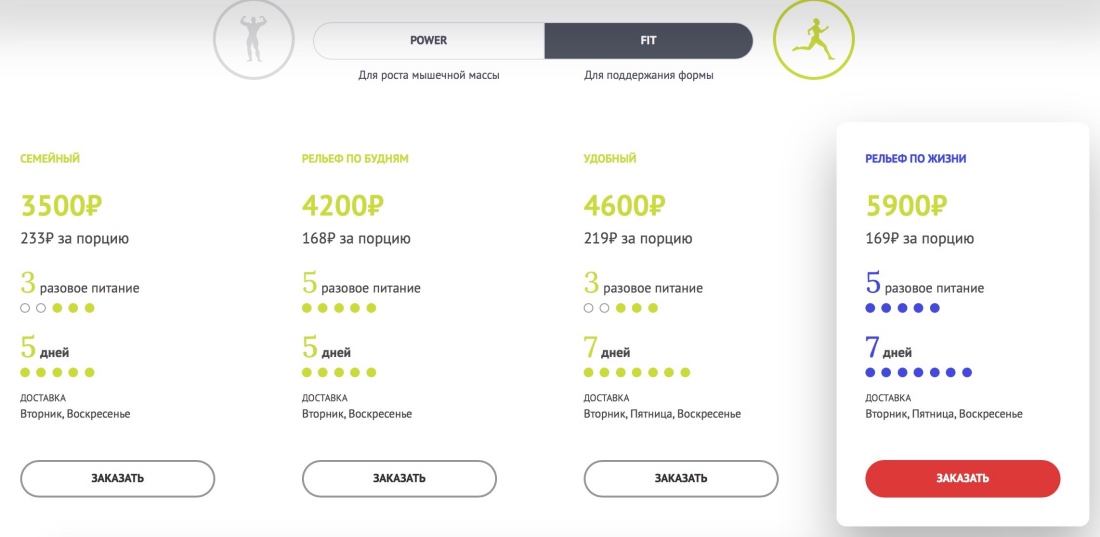This screenshot has width=1100, height=537.
Task: Click the Рельеф по жизни title
Action: [916, 159]
